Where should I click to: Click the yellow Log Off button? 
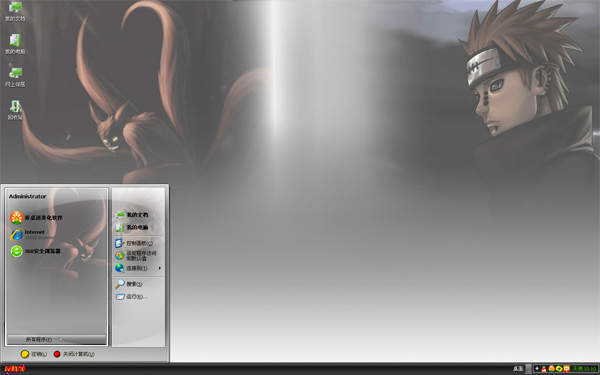pyautogui.click(x=34, y=354)
